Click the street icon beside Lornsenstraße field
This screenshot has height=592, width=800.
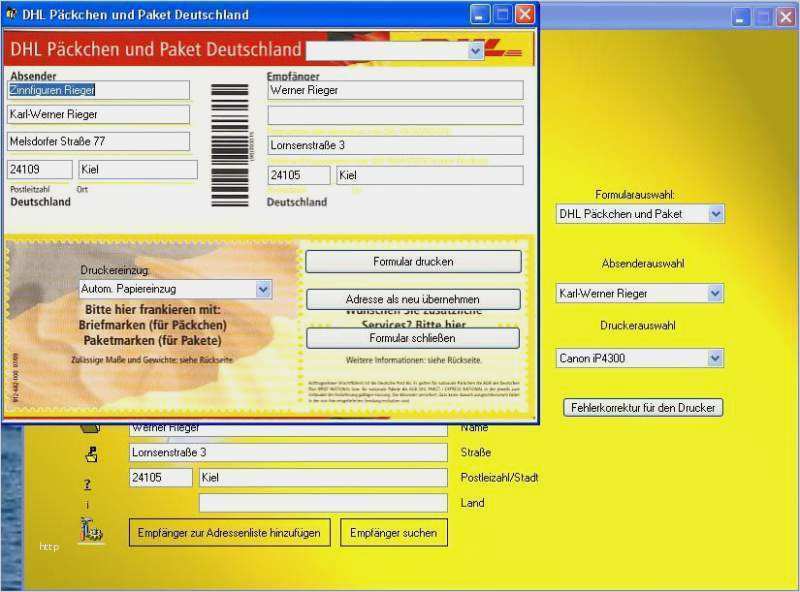point(91,454)
